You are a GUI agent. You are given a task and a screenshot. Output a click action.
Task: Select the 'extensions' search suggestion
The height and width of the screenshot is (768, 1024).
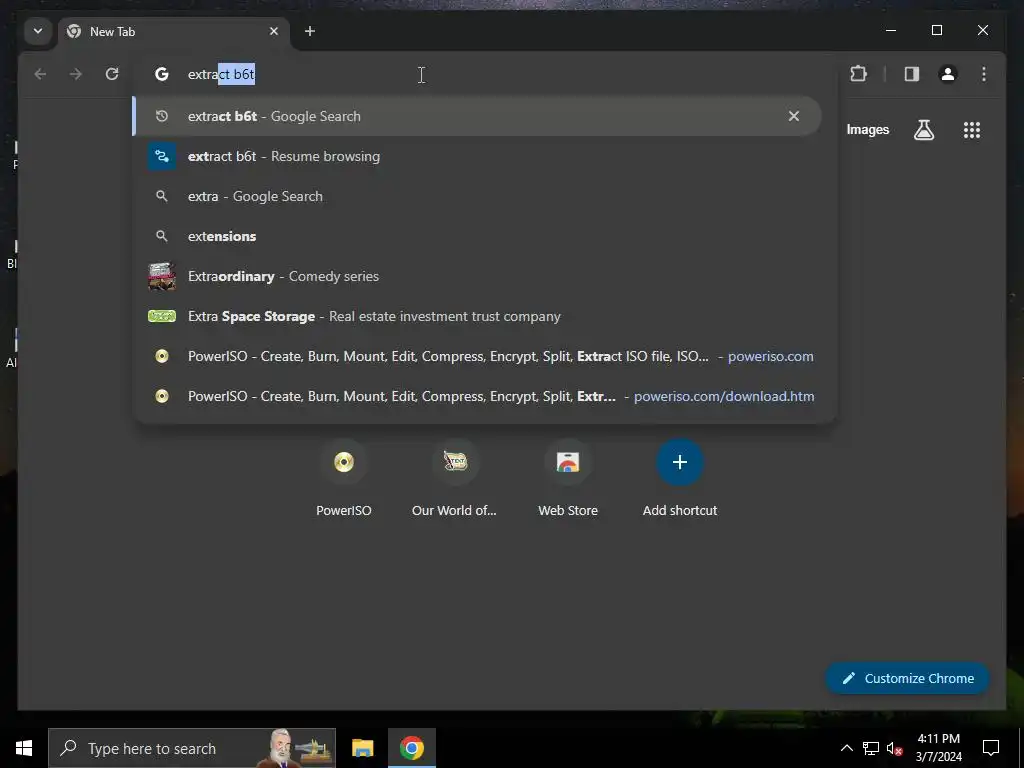[477, 236]
